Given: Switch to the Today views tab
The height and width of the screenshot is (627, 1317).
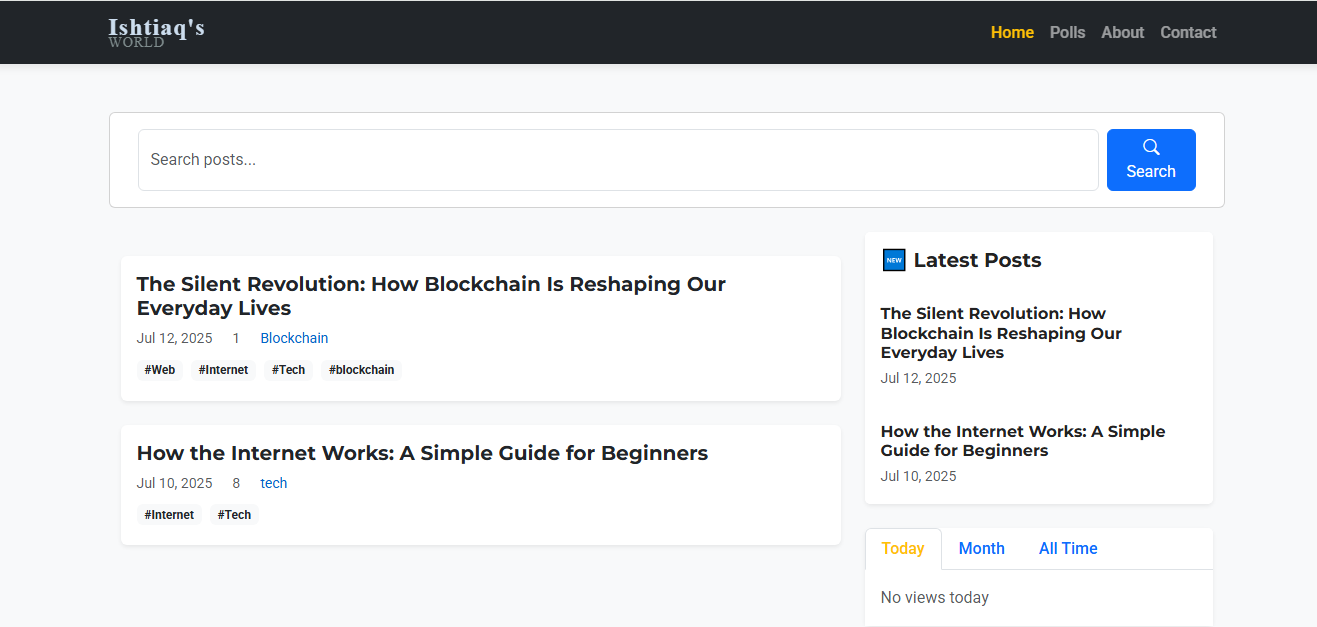Looking at the screenshot, I should (x=902, y=548).
